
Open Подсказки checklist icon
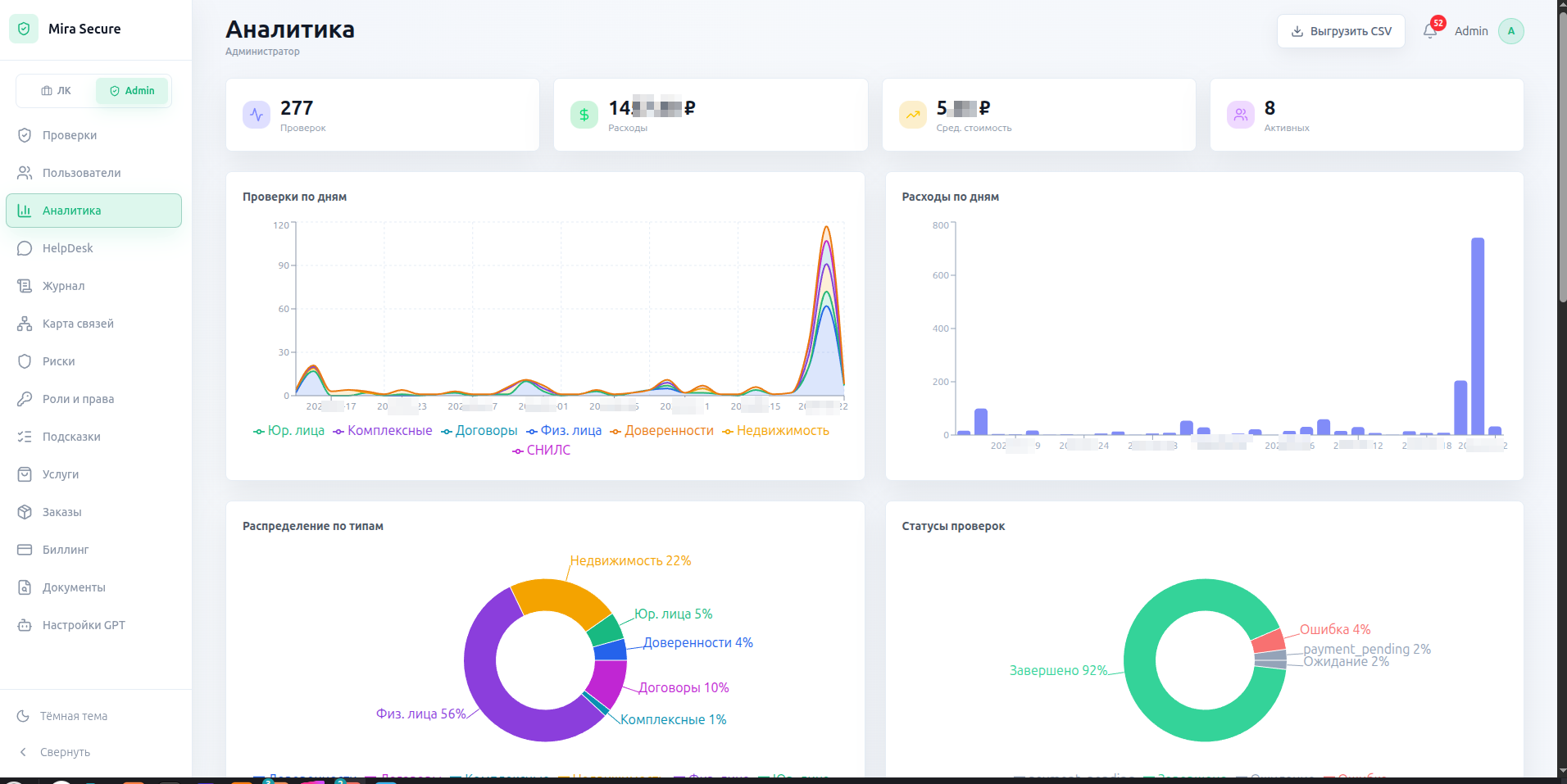[25, 437]
